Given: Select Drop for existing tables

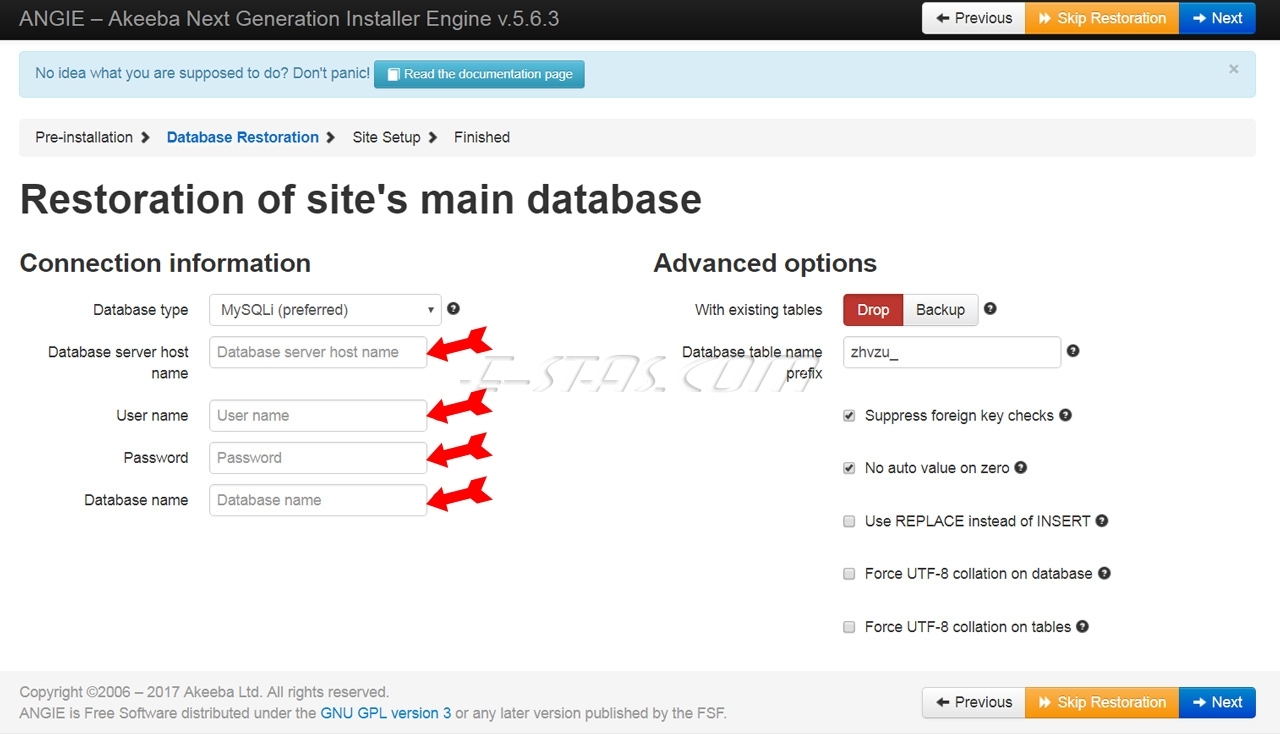Looking at the screenshot, I should point(873,310).
